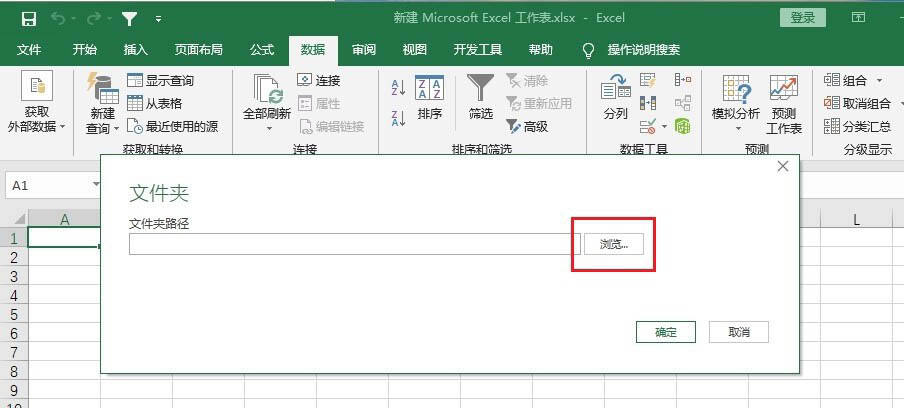The width and height of the screenshot is (904, 408).
Task: Open the 获取外部数据 dropdown
Action: [36, 103]
